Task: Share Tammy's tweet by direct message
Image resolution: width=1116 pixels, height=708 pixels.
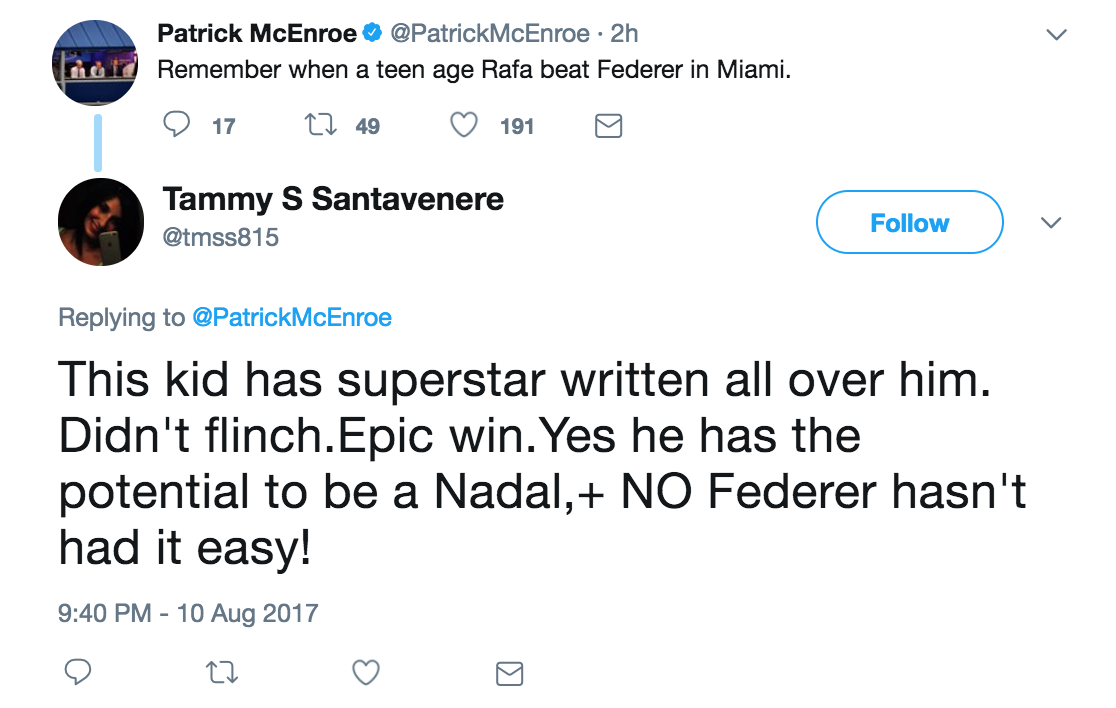Action: [x=510, y=673]
